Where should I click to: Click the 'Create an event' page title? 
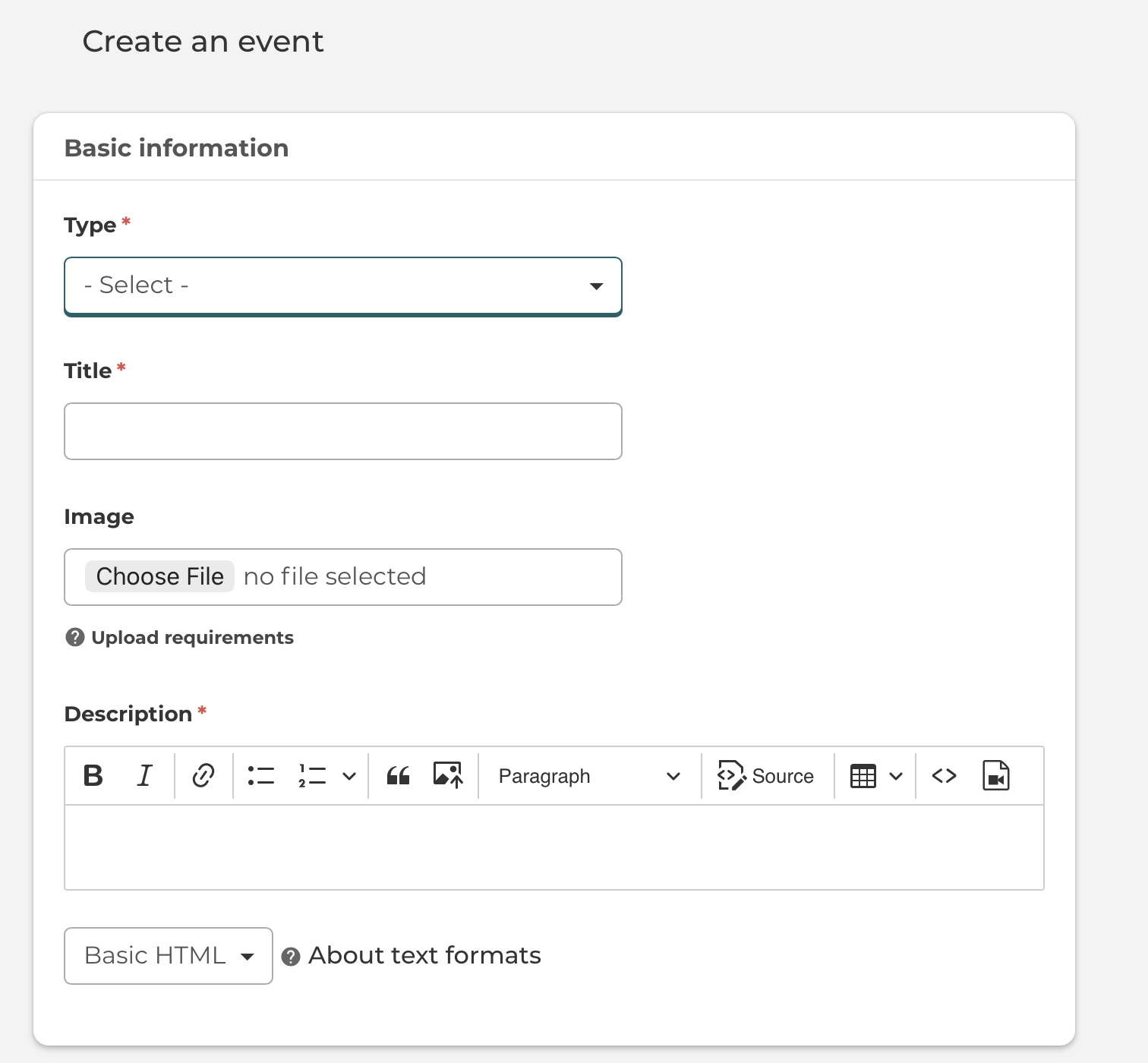(203, 42)
